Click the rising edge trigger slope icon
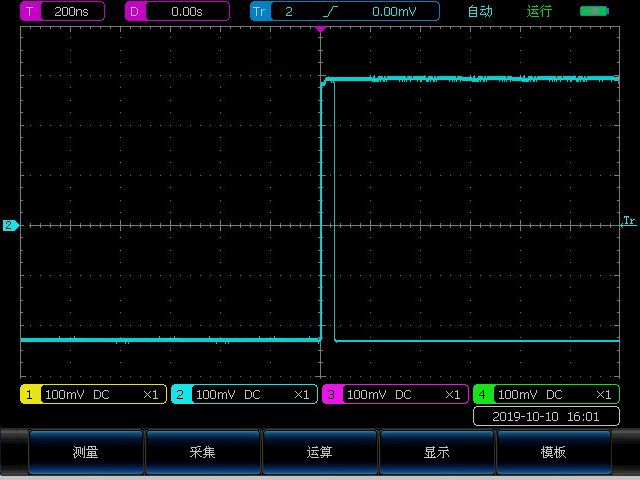Image resolution: width=640 pixels, height=480 pixels. coord(330,12)
